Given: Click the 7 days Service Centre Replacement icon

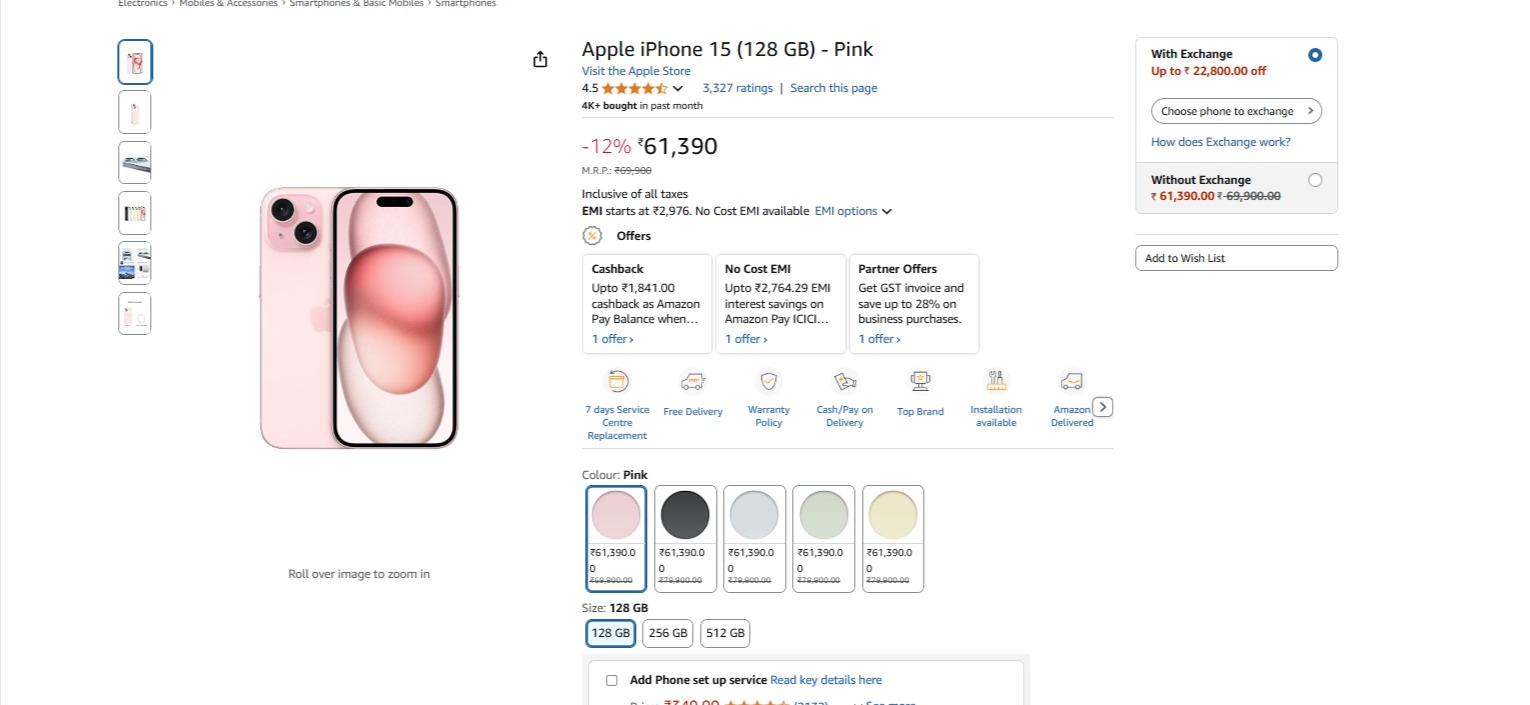Looking at the screenshot, I should pos(617,382).
